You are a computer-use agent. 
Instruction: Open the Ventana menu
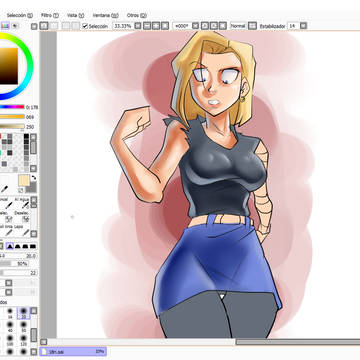[x=105, y=15]
